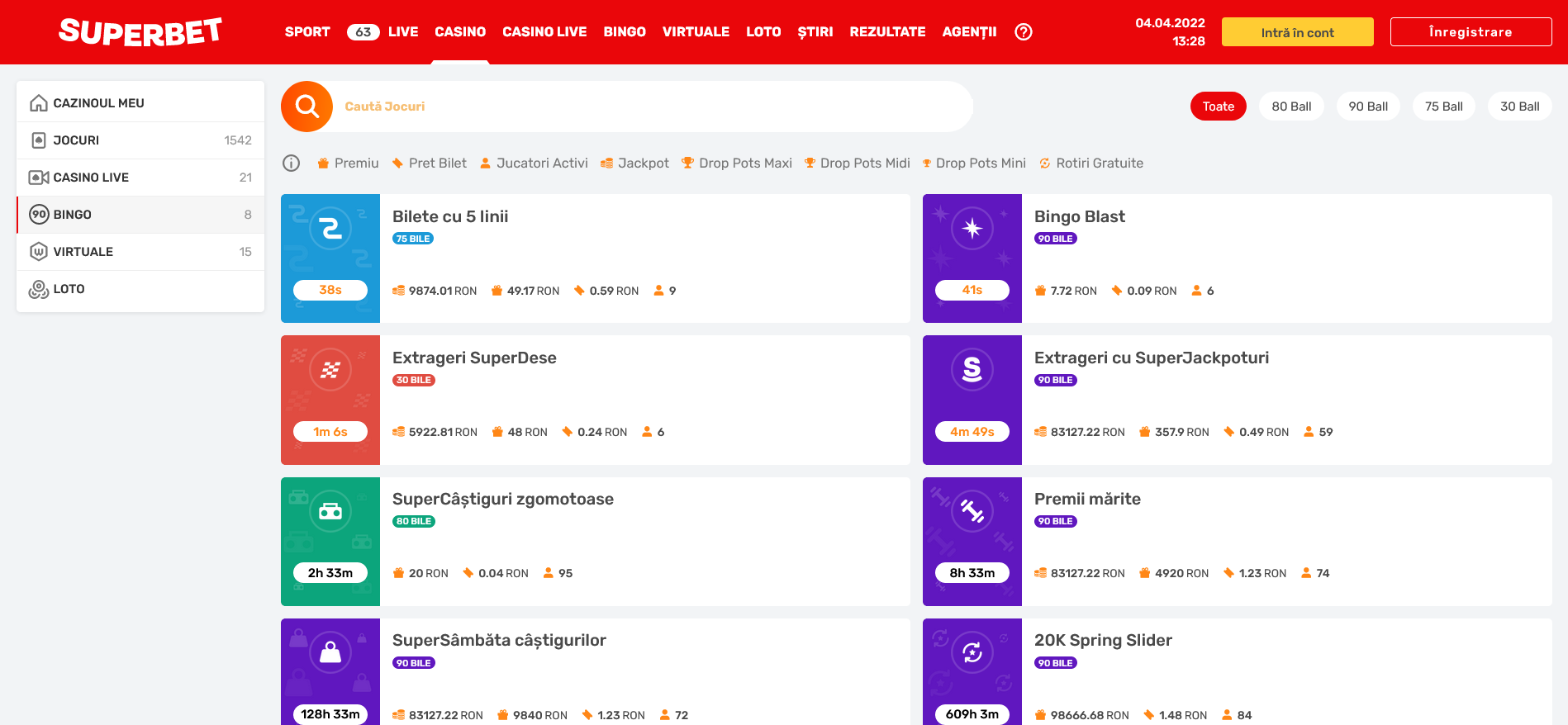Filter by 30 Ball
The image size is (1568, 725).
1520,107
